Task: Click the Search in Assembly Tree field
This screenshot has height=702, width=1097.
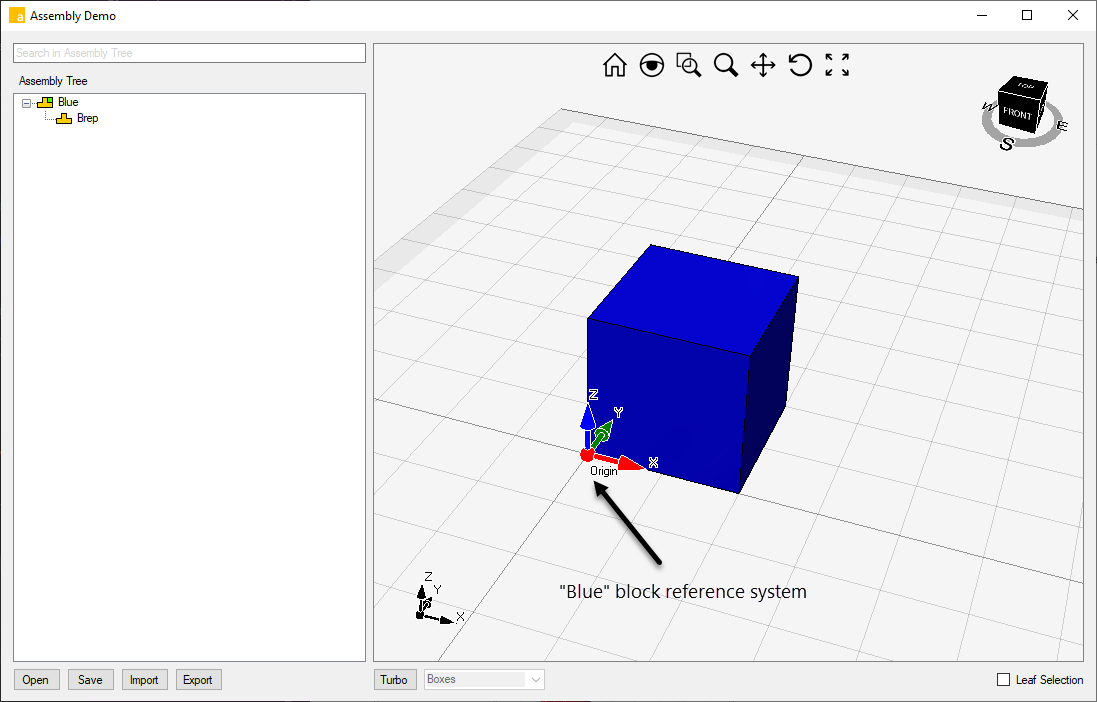Action: pos(188,52)
